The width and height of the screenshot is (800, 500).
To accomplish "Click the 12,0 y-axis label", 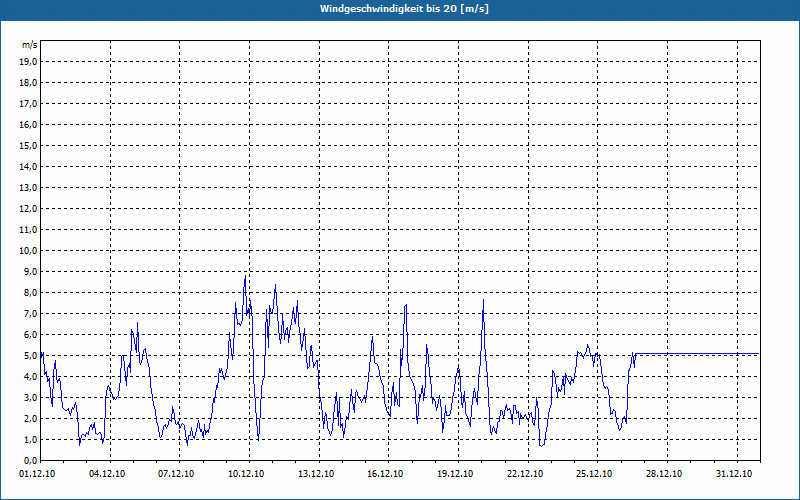I will pos(29,209).
